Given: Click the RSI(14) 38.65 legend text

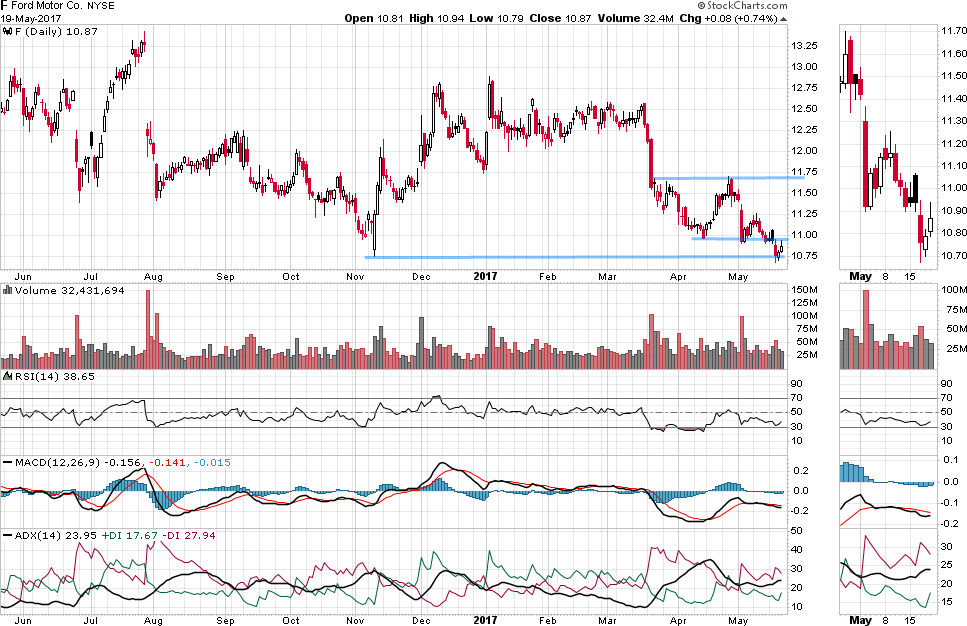Looking at the screenshot, I should click(x=55, y=376).
